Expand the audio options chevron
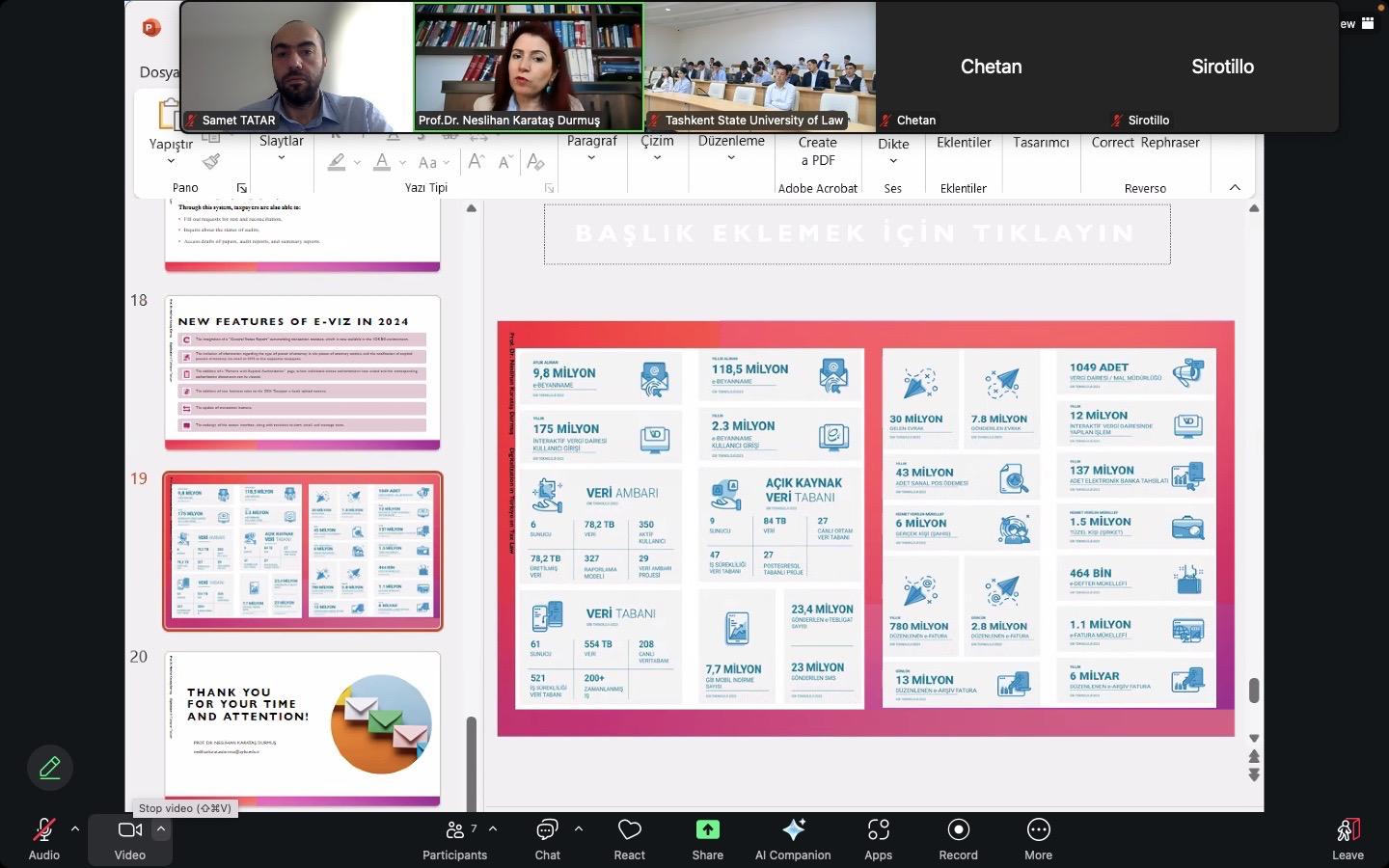 pyautogui.click(x=75, y=828)
